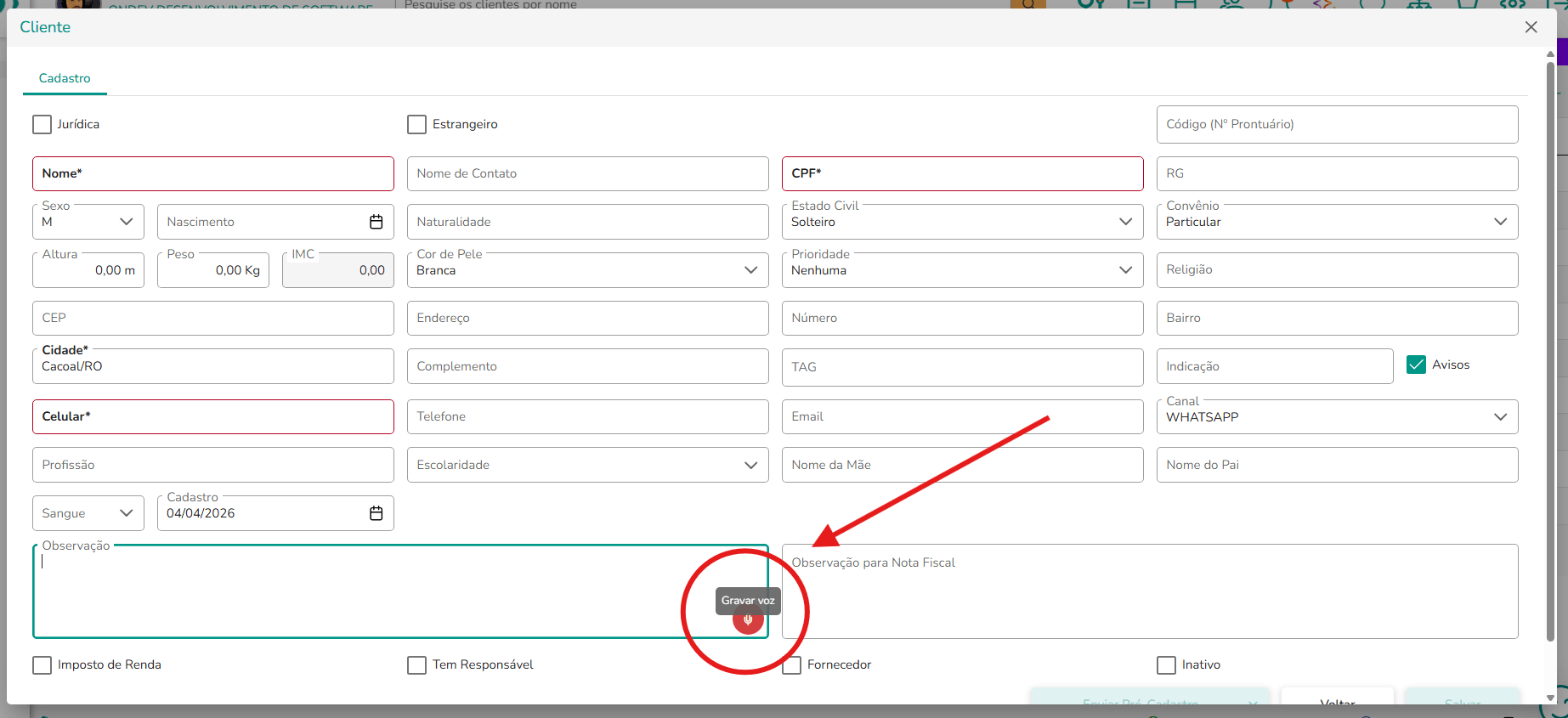
Task: Toggle the Jurídica checkbox
Action: (x=42, y=124)
